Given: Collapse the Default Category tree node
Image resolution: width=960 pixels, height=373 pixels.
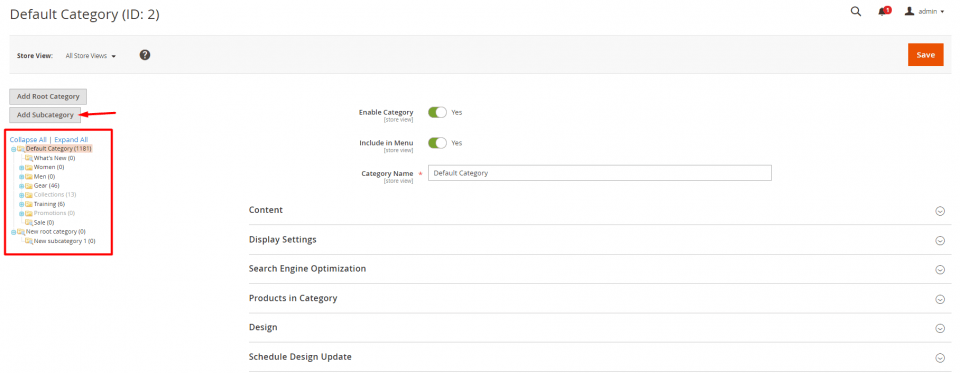Looking at the screenshot, I should 13,149.
